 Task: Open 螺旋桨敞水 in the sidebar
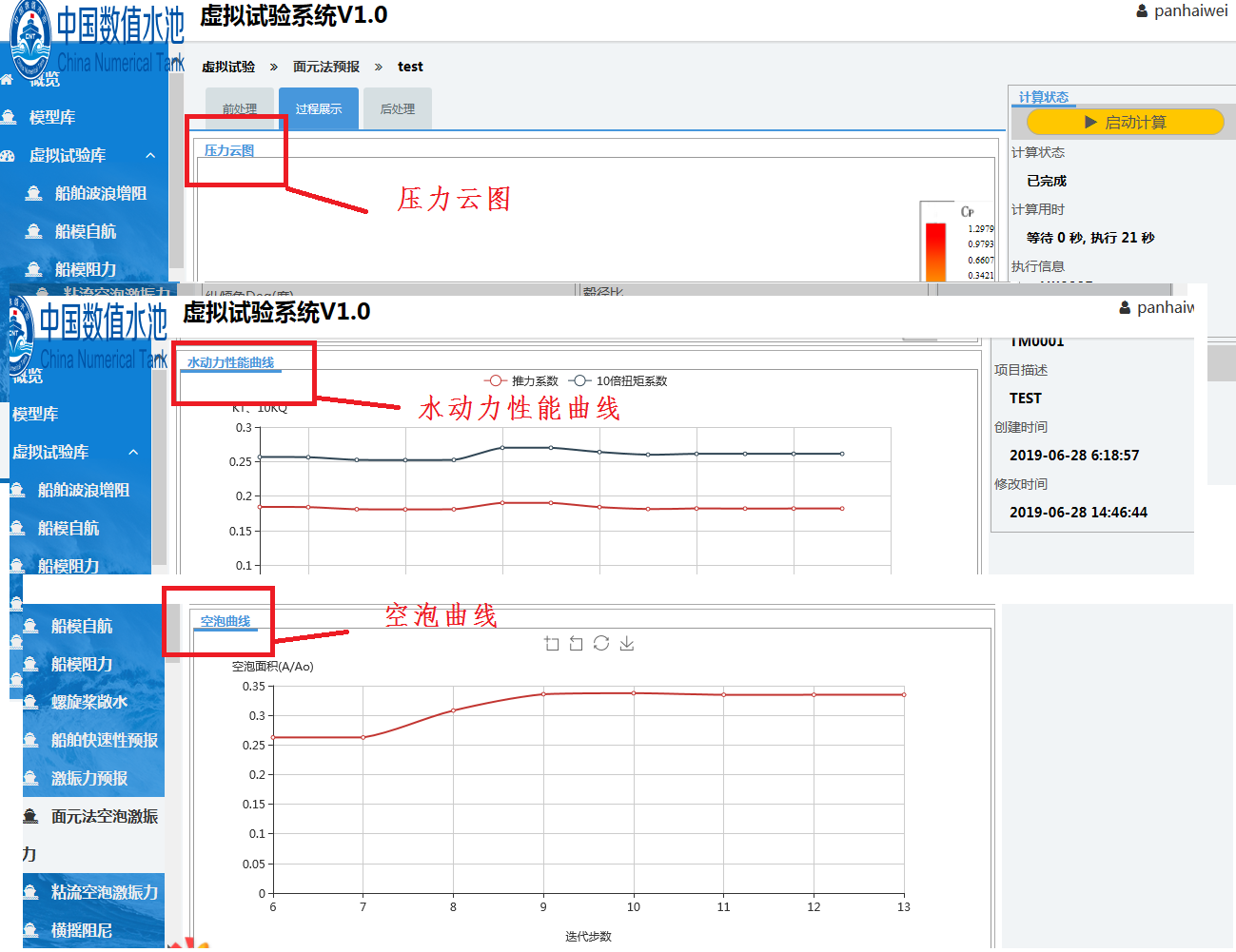pyautogui.click(x=89, y=703)
